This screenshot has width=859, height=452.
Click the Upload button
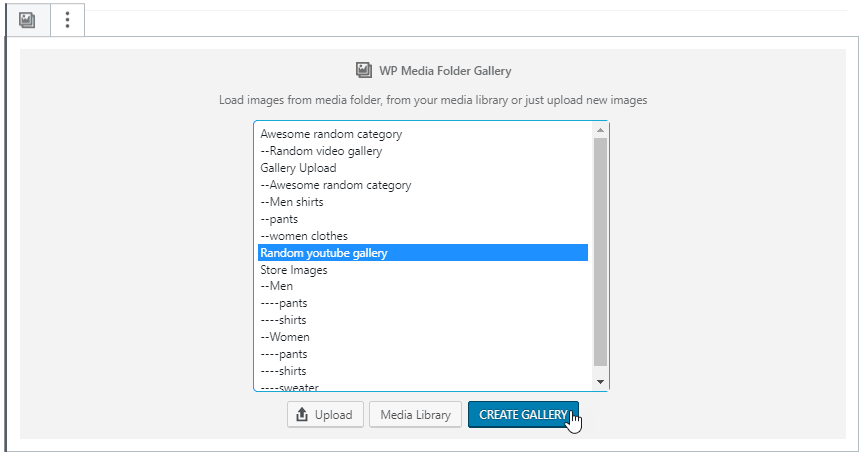(325, 414)
